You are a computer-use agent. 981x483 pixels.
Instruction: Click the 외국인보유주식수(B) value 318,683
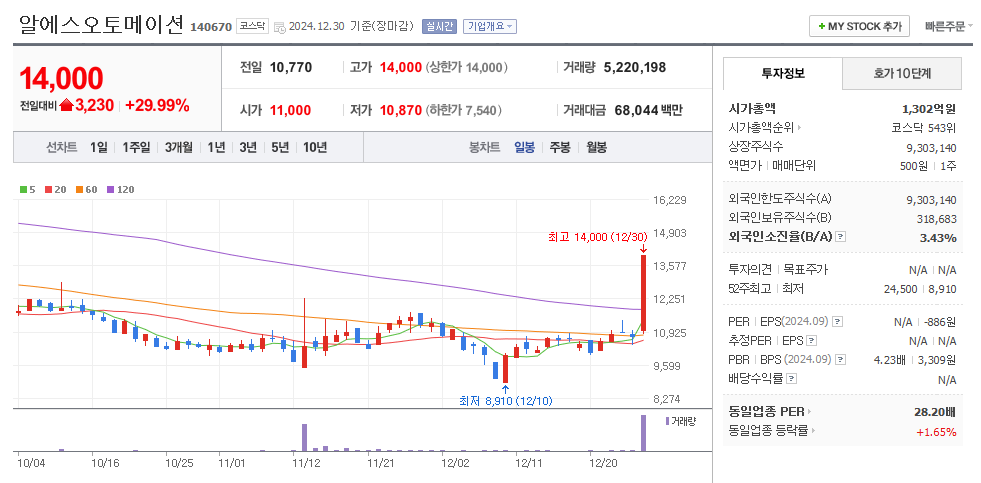click(936, 219)
